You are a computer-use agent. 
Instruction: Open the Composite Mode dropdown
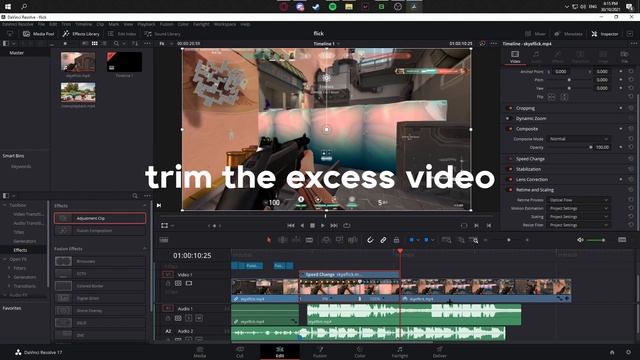click(578, 139)
